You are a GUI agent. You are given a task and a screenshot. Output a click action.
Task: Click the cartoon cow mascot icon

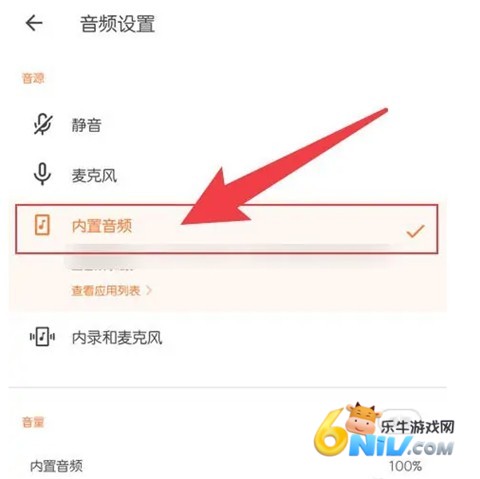(x=363, y=419)
